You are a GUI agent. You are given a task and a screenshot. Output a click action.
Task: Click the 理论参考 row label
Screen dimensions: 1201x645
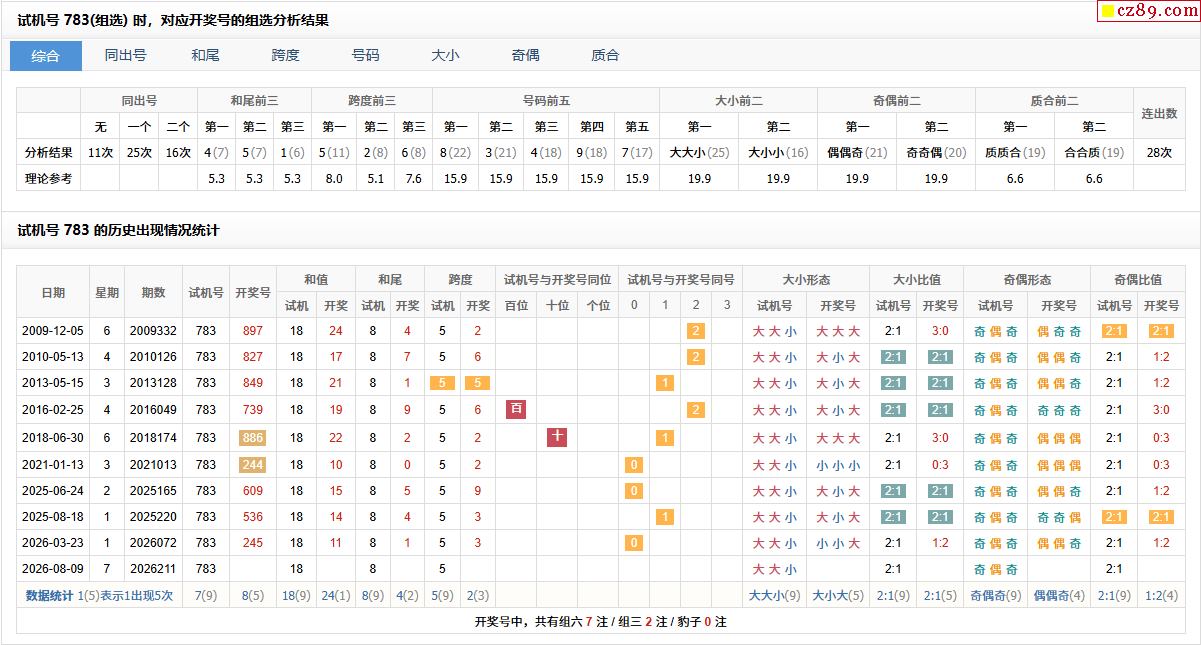click(x=48, y=179)
